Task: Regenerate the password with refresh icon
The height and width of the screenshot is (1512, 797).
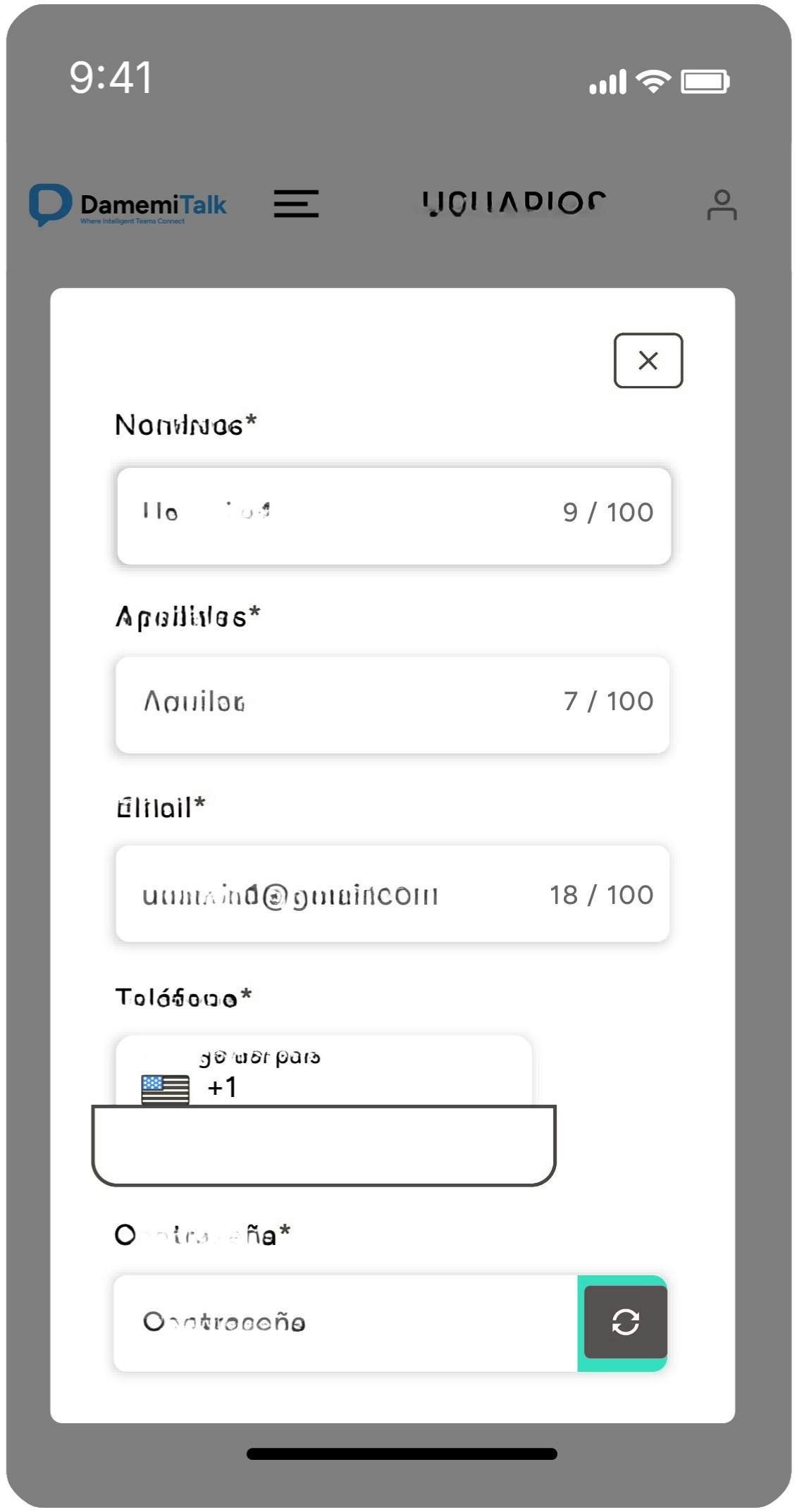Action: 625,1322
